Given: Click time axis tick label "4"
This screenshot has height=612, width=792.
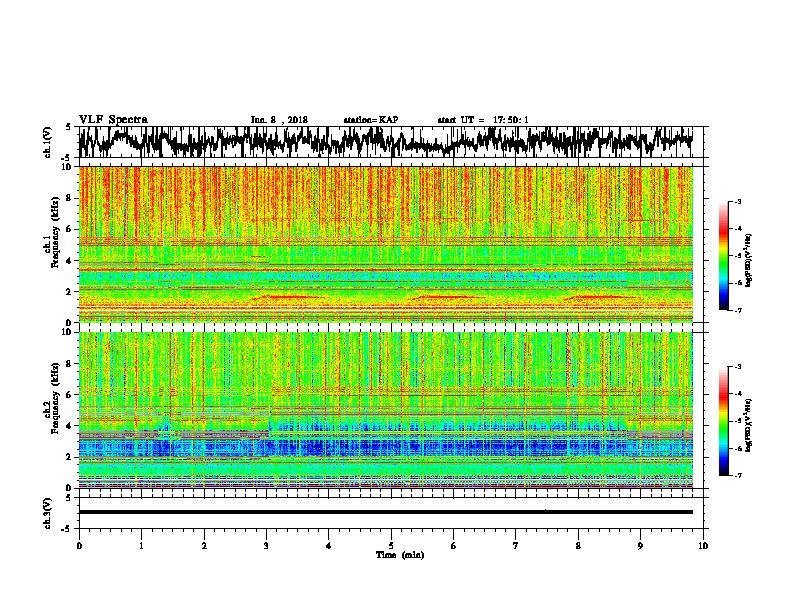Looking at the screenshot, I should click(329, 546).
